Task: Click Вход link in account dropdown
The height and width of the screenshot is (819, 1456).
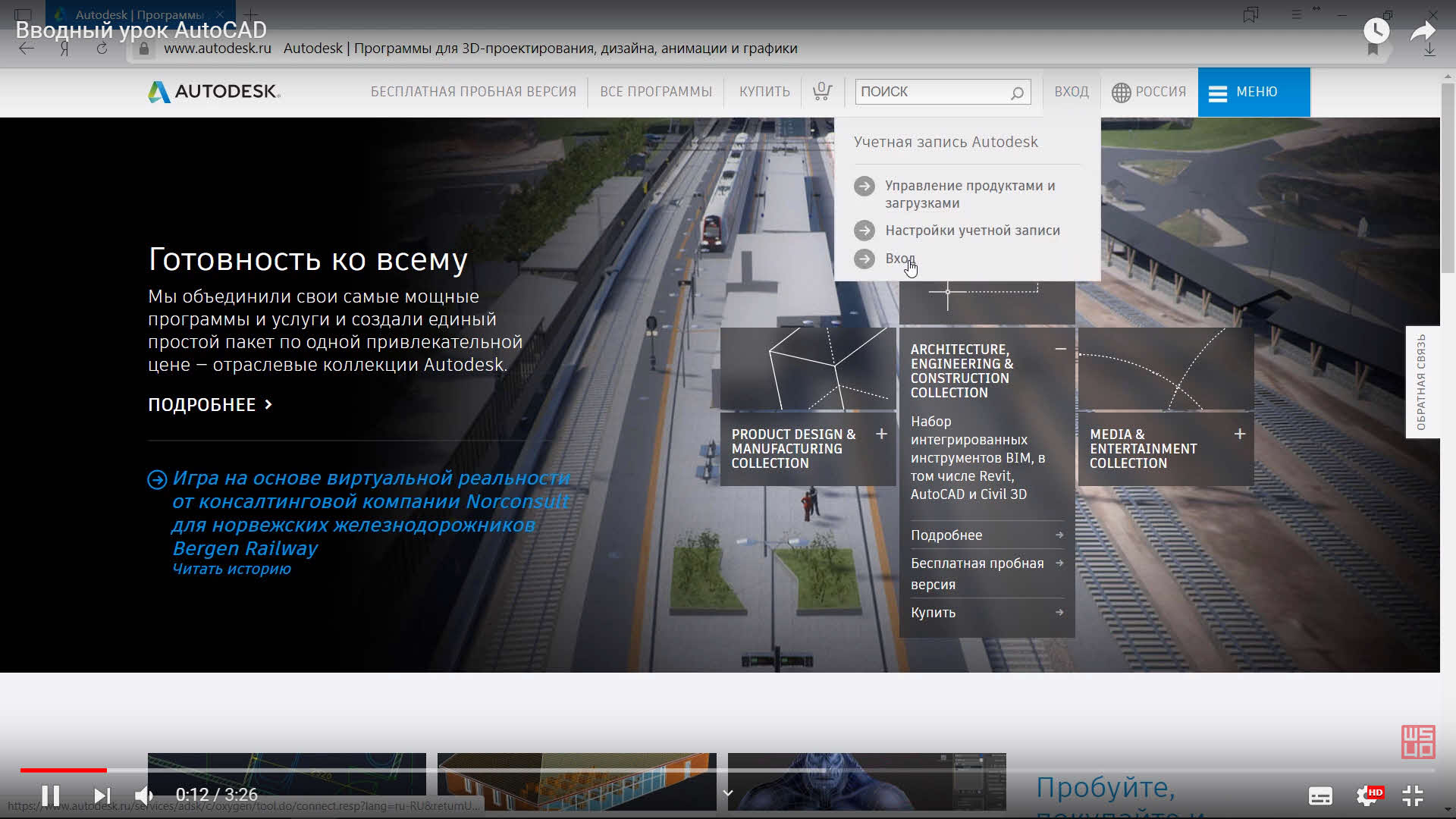Action: pos(900,259)
